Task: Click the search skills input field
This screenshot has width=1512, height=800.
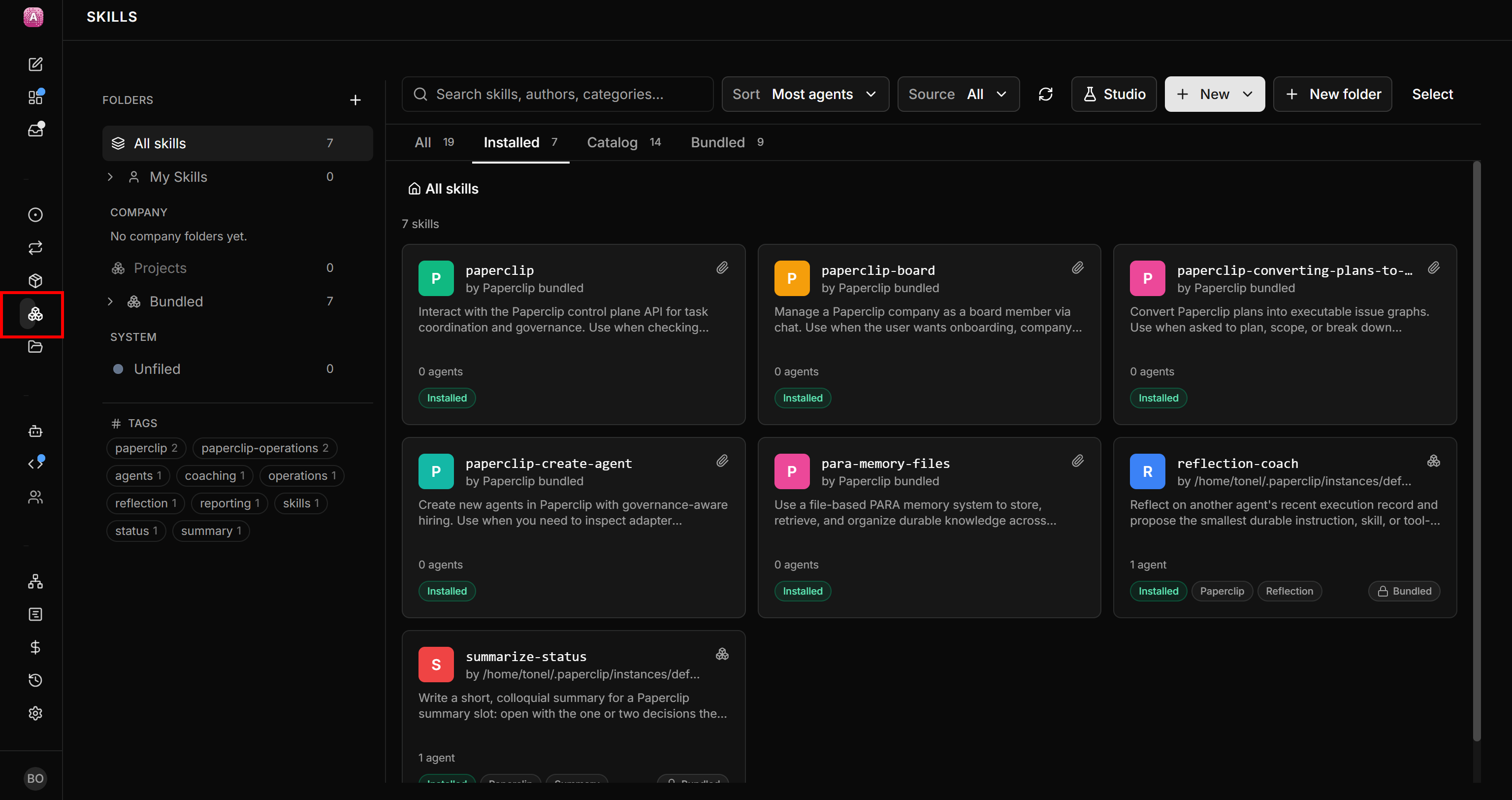Action: pyautogui.click(x=558, y=94)
